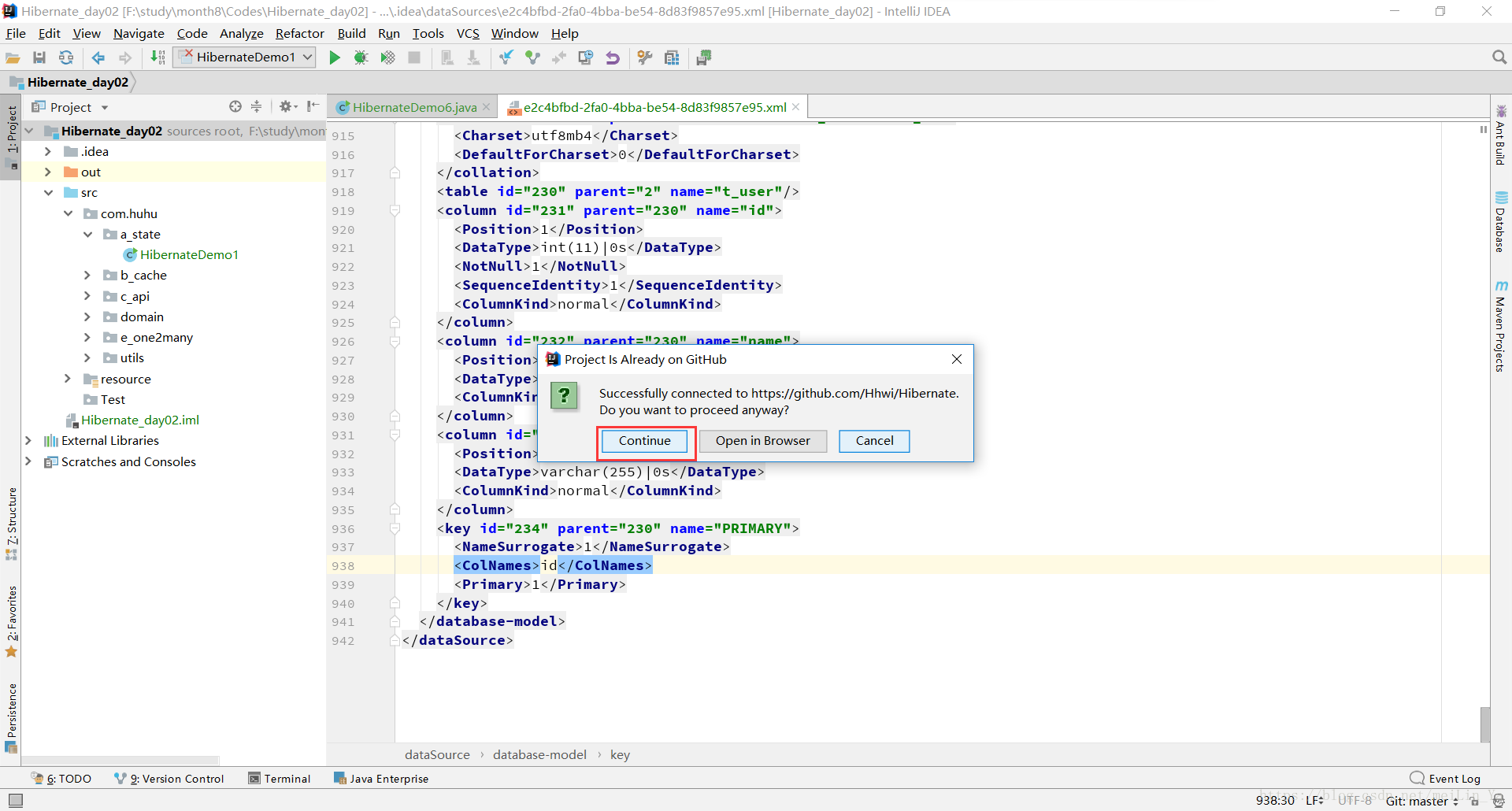Screen dimensions: 1512x811
Task: Open the Event Log
Action: [x=1445, y=779]
